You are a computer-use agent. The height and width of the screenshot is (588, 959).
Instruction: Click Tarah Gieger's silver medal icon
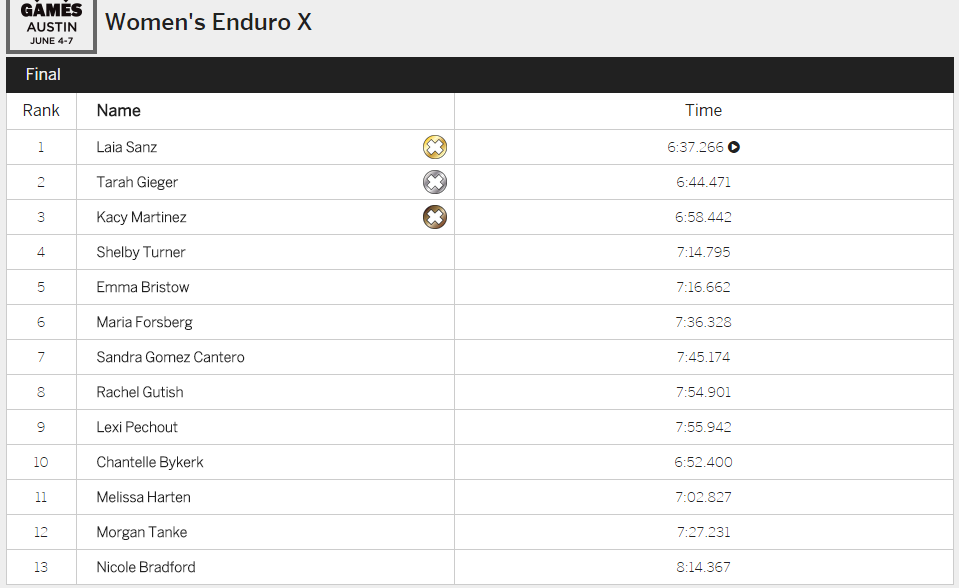(435, 182)
